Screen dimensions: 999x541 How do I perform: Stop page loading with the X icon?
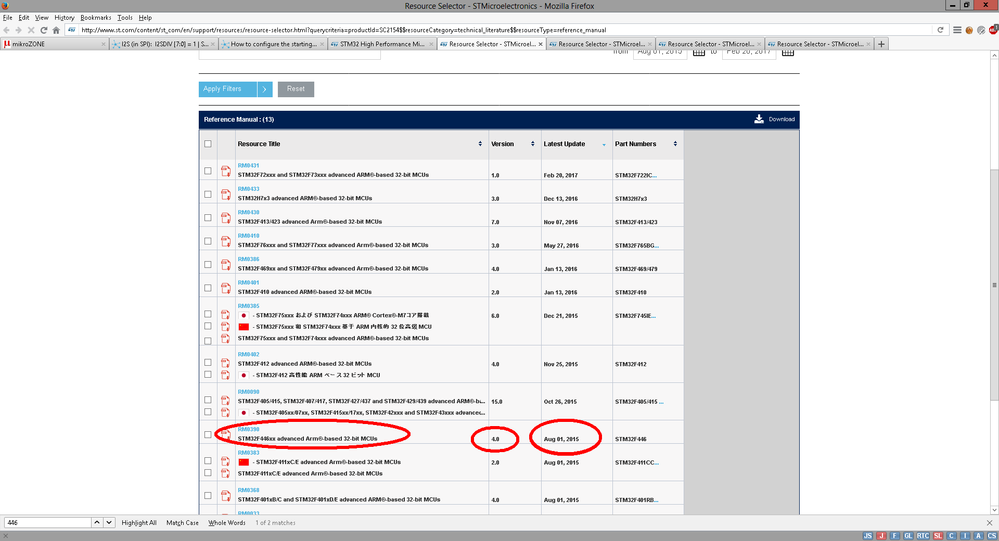31,30
